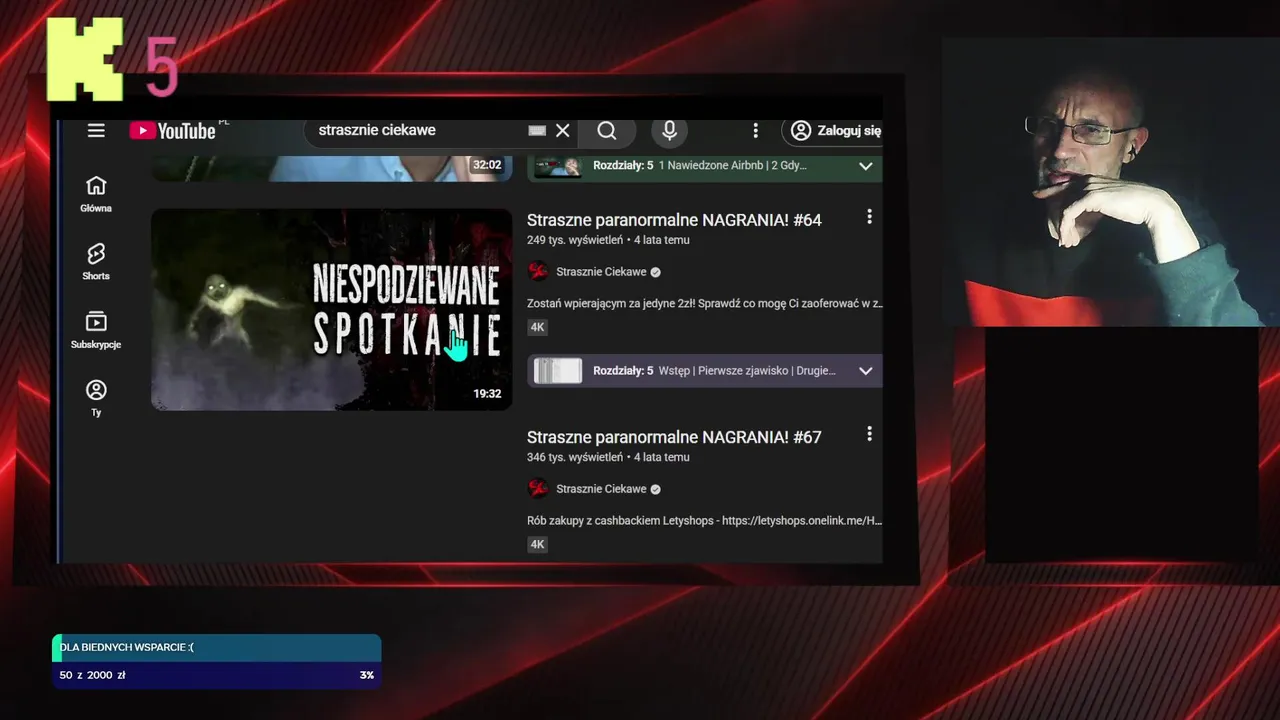This screenshot has height=720, width=1280.
Task: Click '249 tys. wyświetleń' view count text
Action: pyautogui.click(x=575, y=240)
